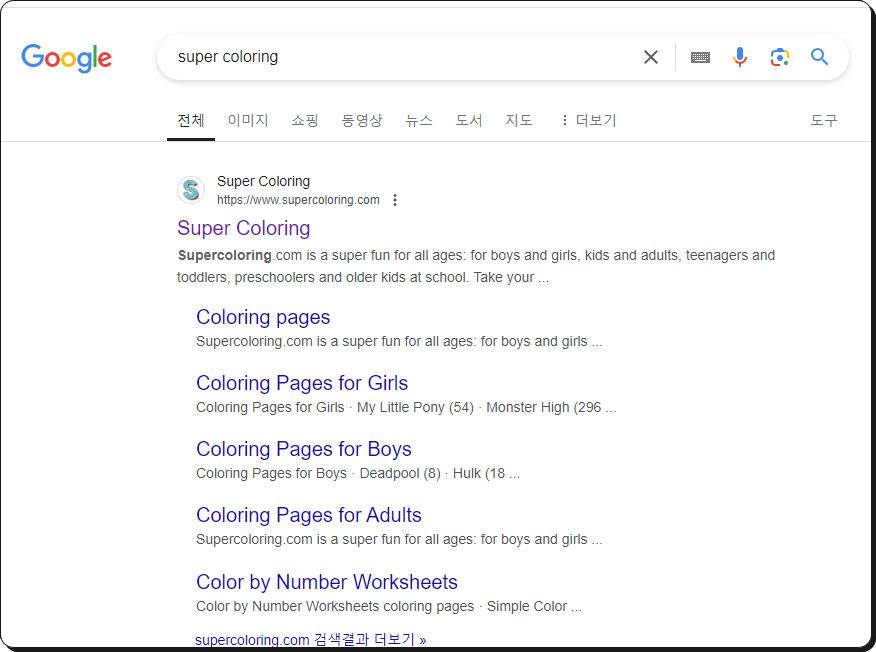Switch to the 이미지 tab
Viewport: 876px width, 652px height.
coord(248,120)
